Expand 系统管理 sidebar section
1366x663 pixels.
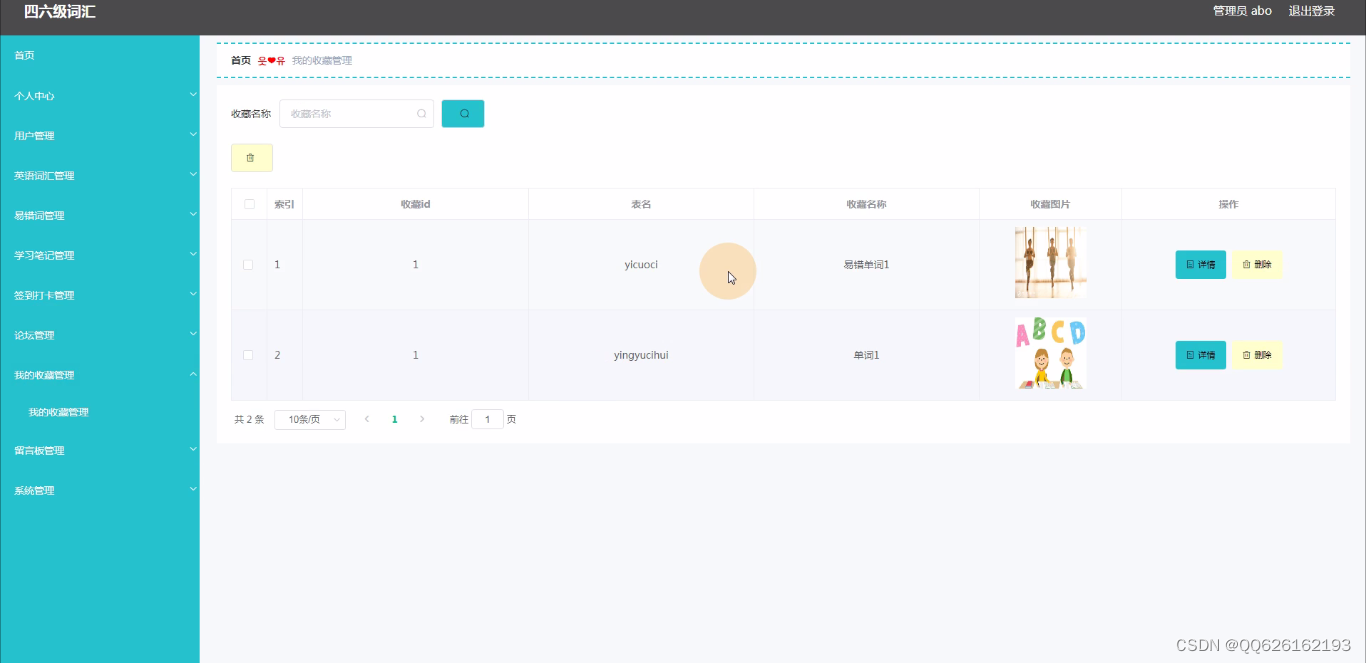click(100, 491)
